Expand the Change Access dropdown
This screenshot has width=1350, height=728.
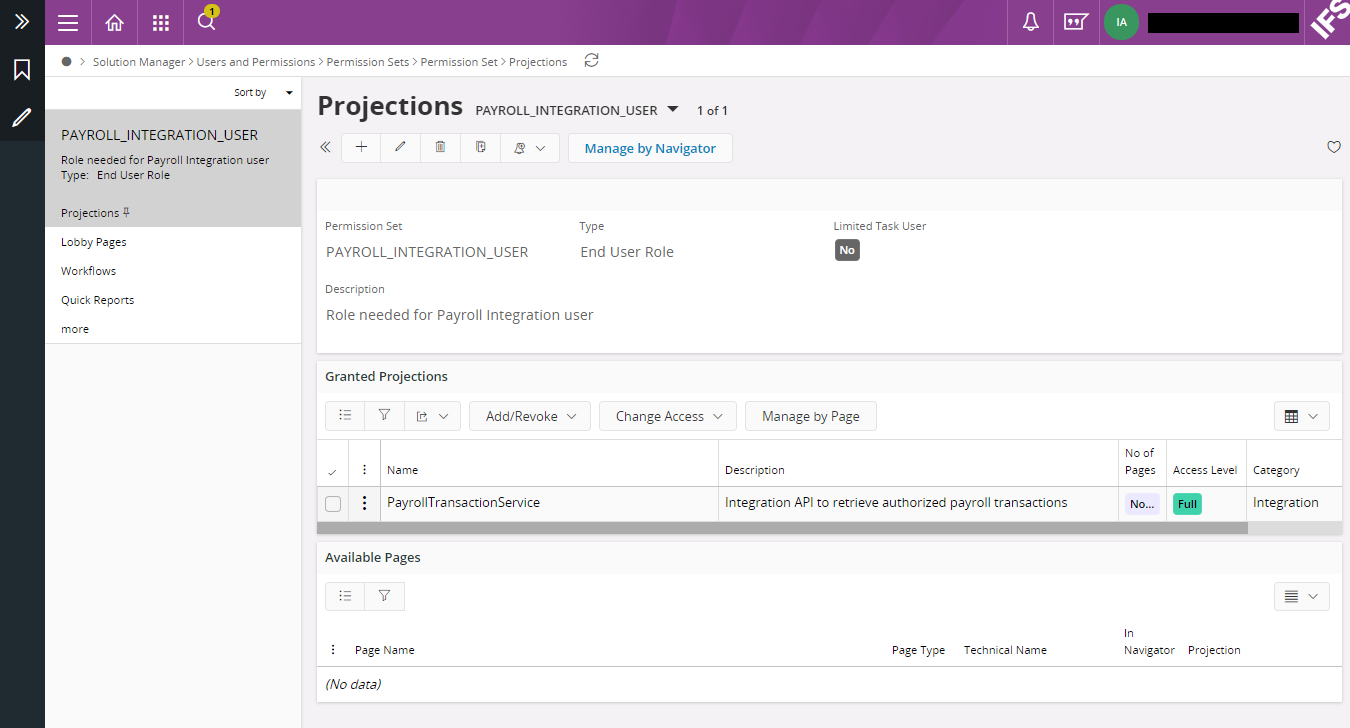668,416
